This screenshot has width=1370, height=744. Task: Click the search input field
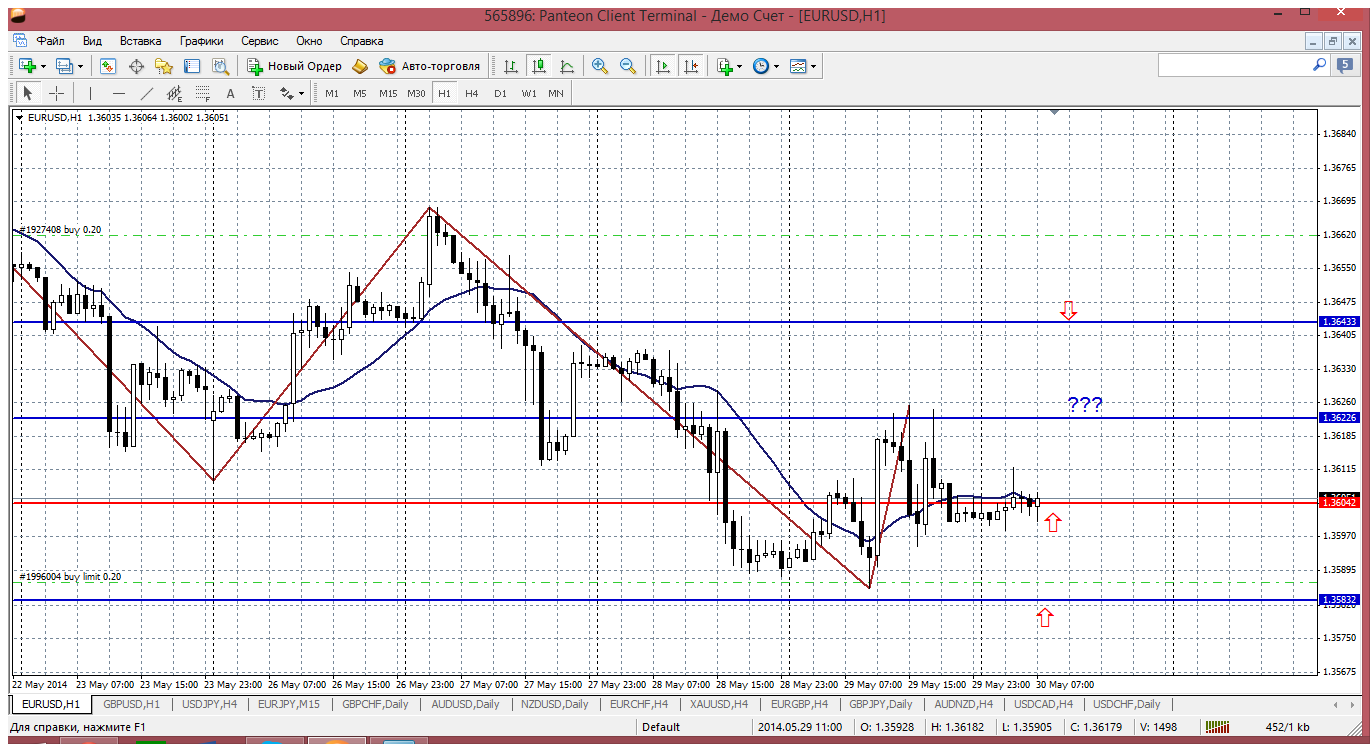[1235, 65]
